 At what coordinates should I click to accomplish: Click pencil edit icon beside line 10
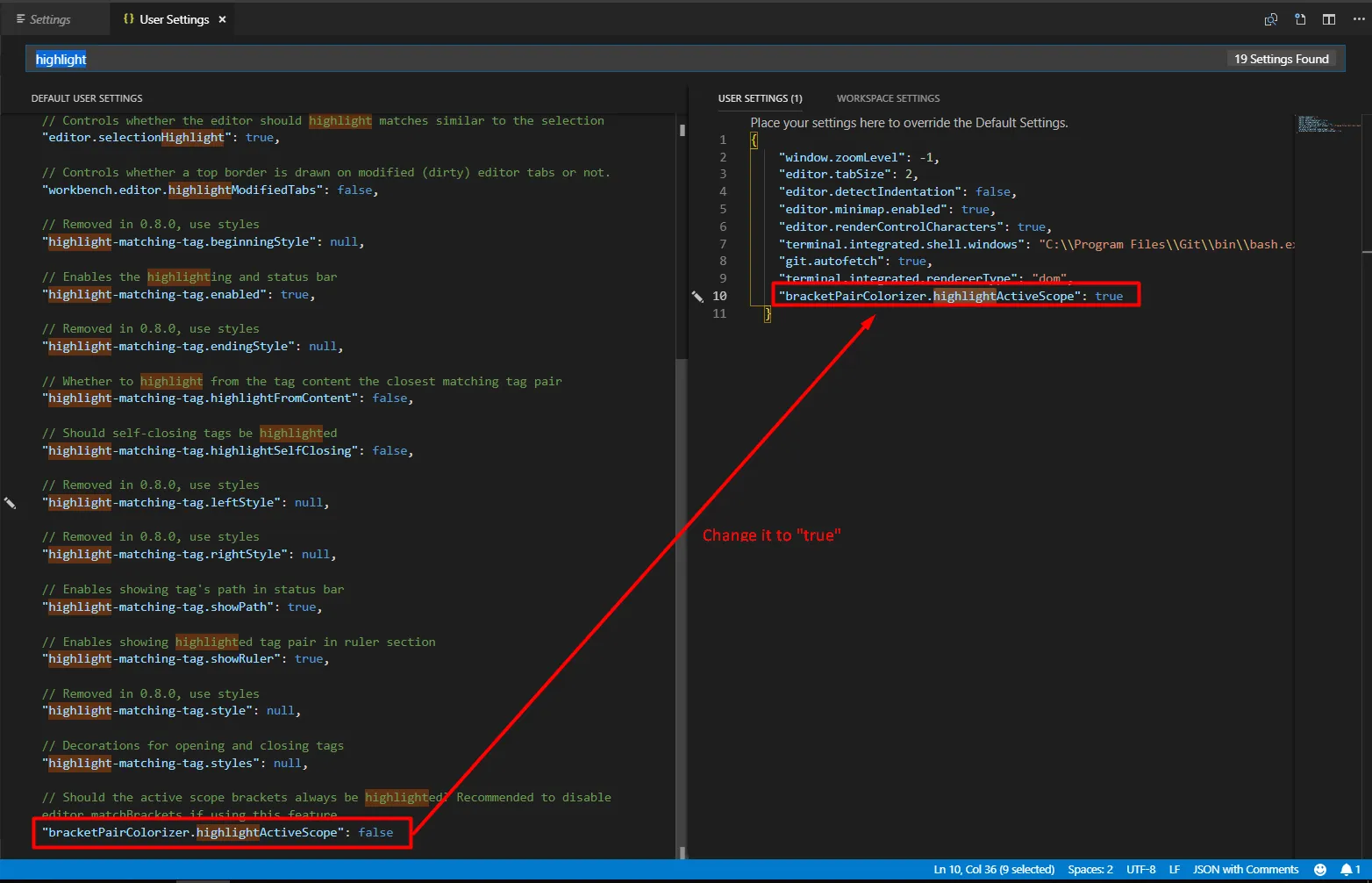point(697,297)
